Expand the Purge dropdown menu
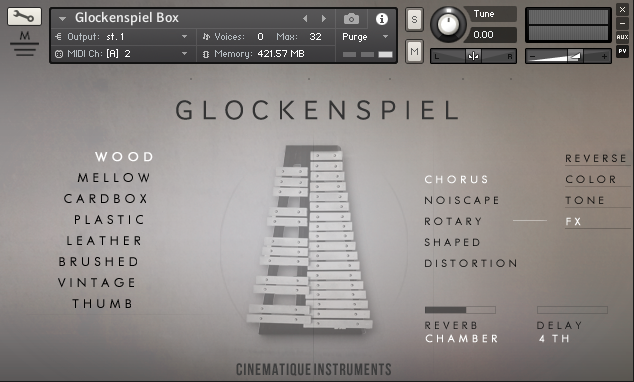 click(x=365, y=37)
